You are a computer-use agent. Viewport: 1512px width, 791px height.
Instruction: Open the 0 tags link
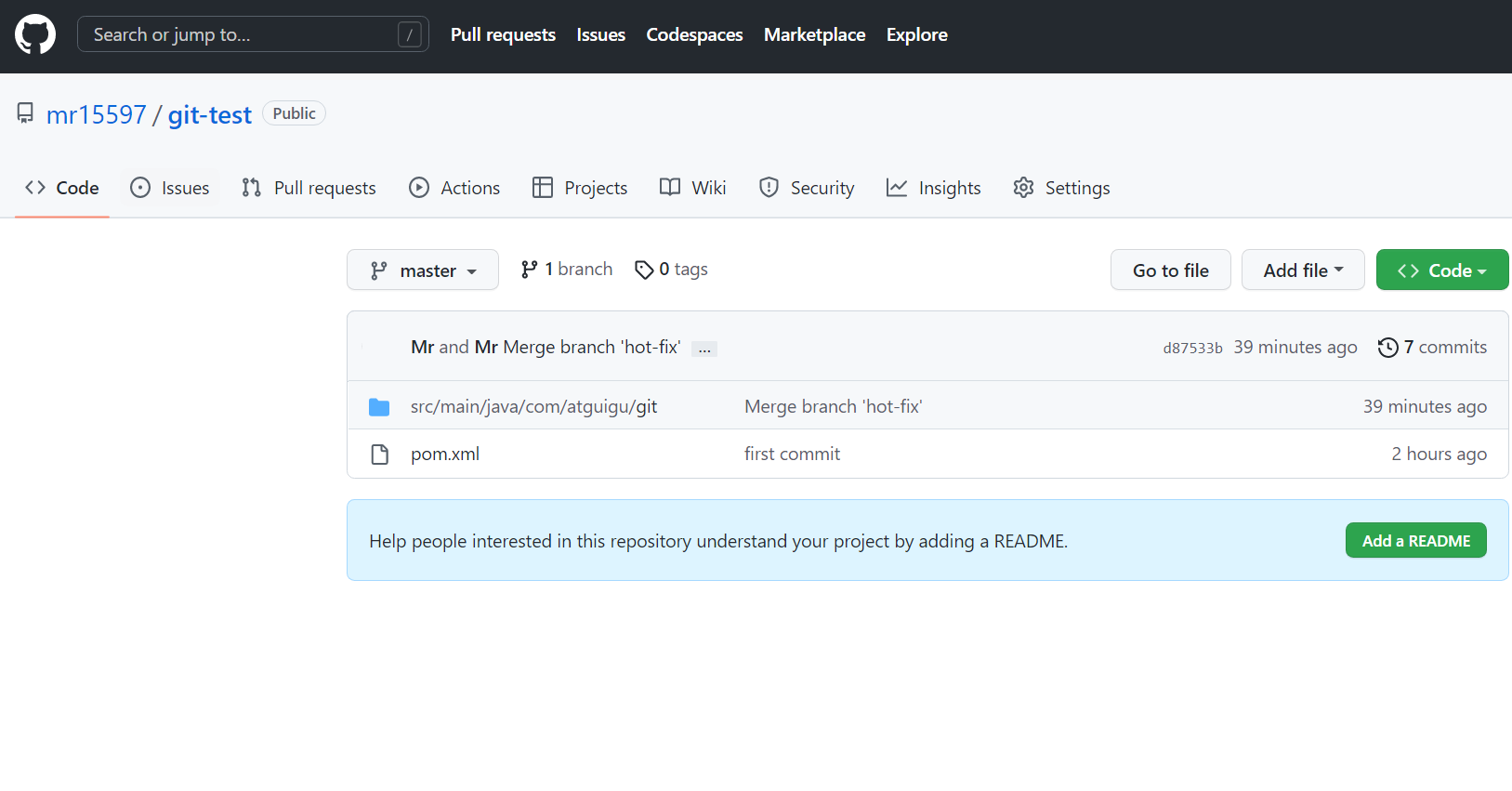pos(671,270)
